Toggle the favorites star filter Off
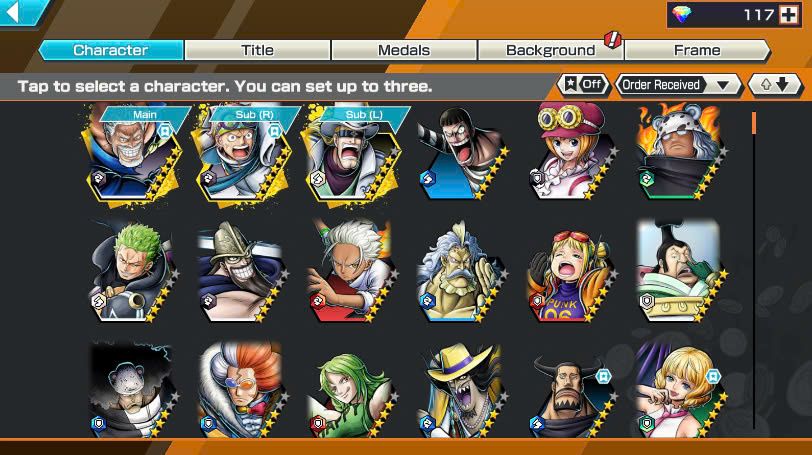Screen dimensions: 812x455 584,84
